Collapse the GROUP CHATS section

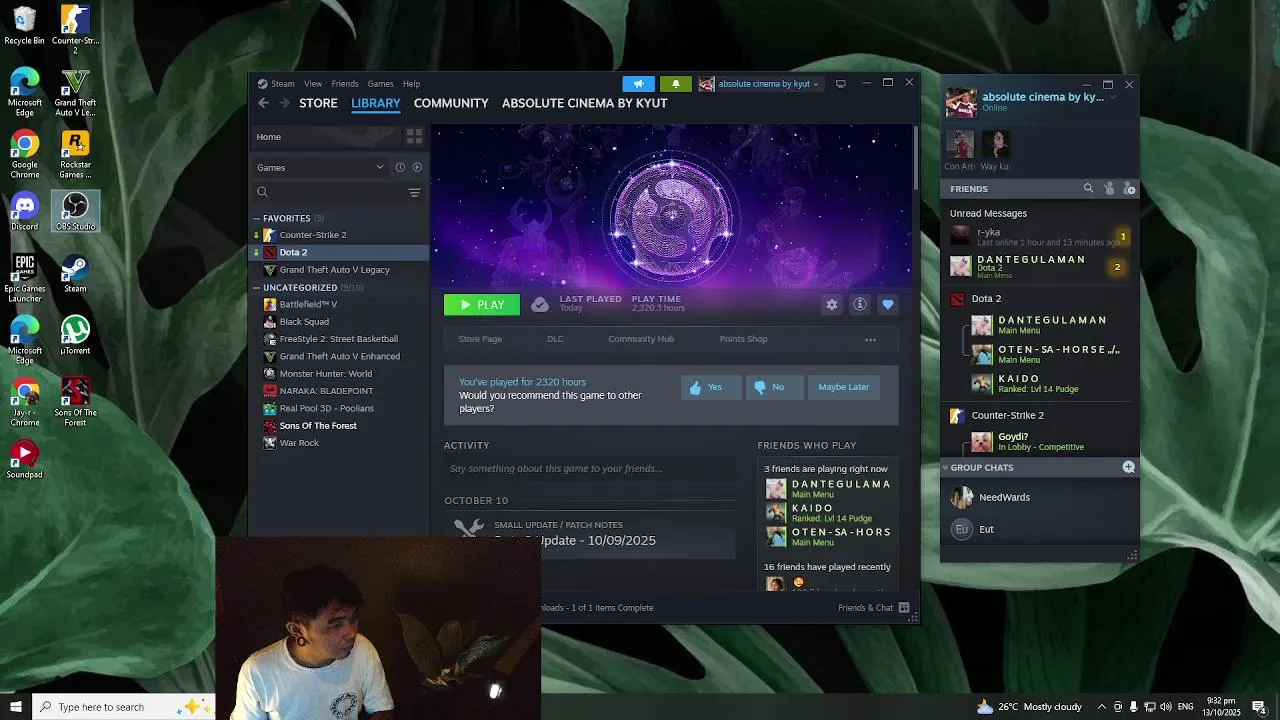[945, 467]
